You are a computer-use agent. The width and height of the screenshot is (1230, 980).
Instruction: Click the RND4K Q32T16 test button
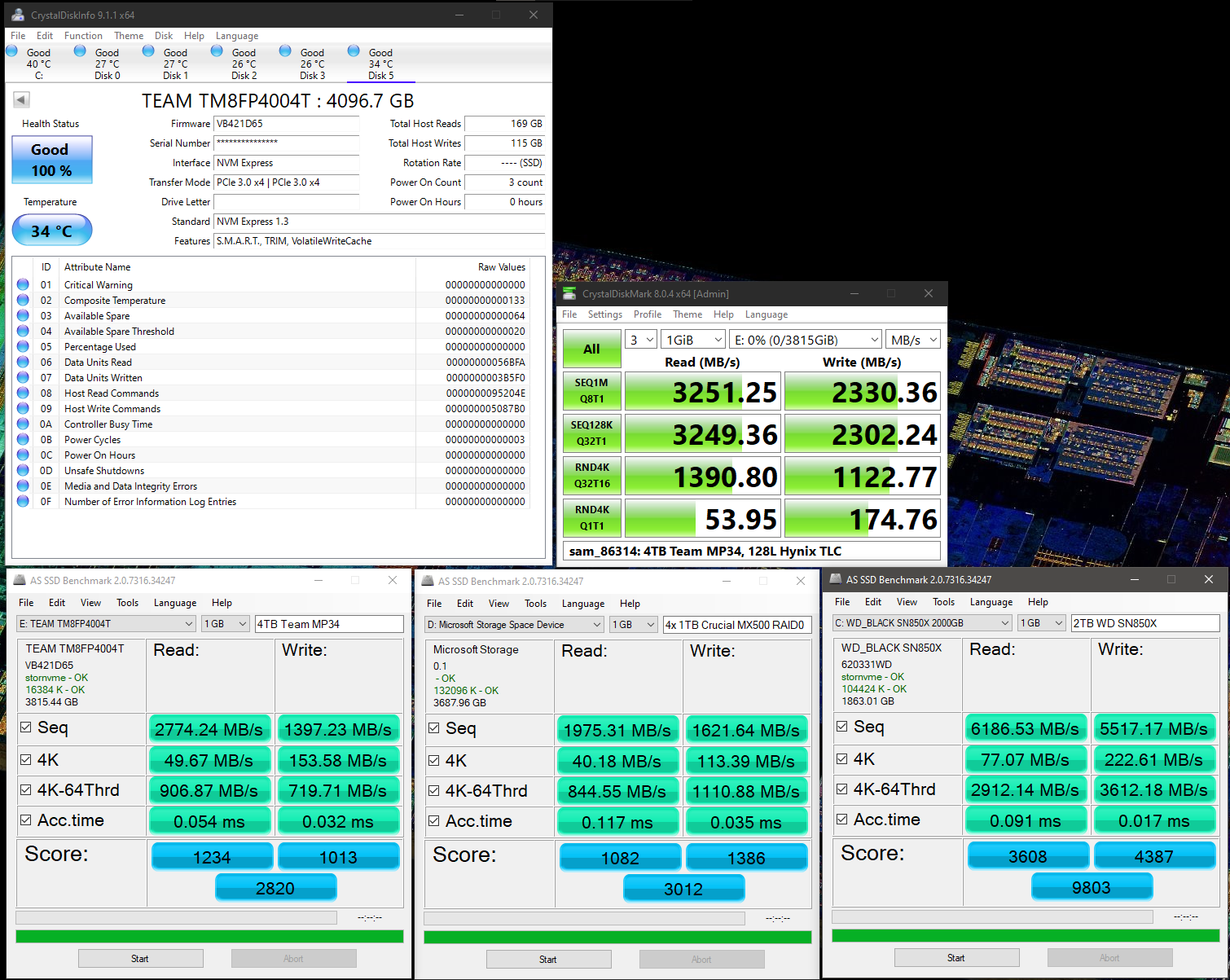(x=591, y=476)
